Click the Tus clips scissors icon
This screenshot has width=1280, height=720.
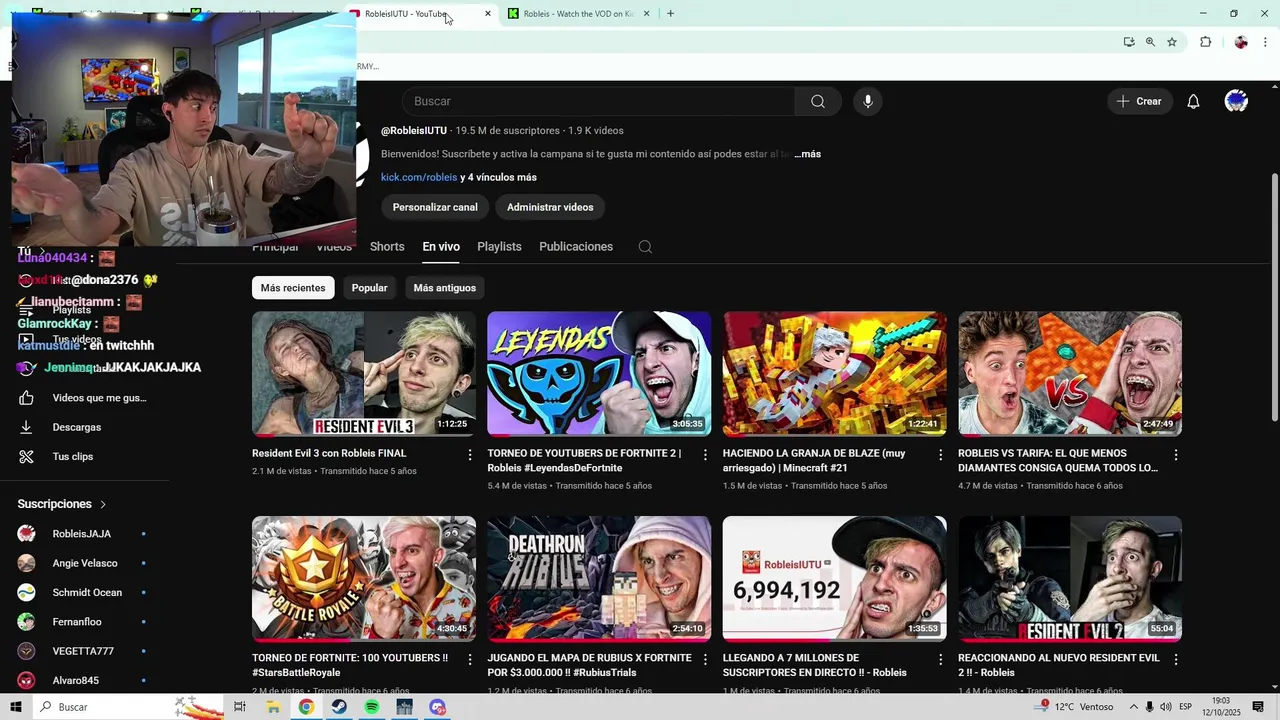pos(26,457)
